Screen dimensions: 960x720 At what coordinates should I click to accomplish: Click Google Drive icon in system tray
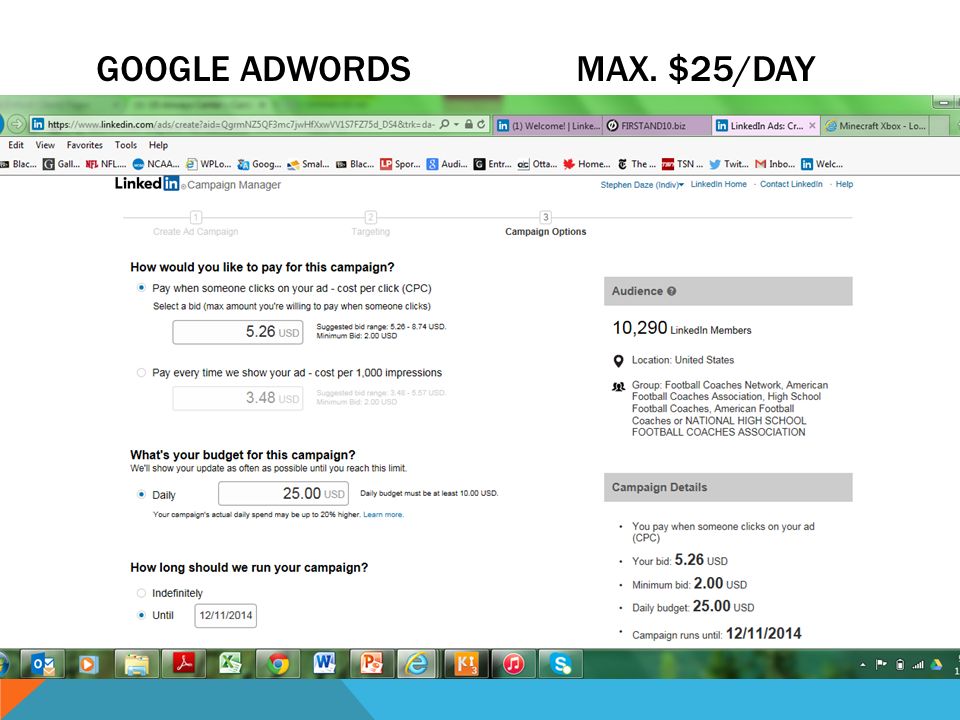click(x=936, y=664)
